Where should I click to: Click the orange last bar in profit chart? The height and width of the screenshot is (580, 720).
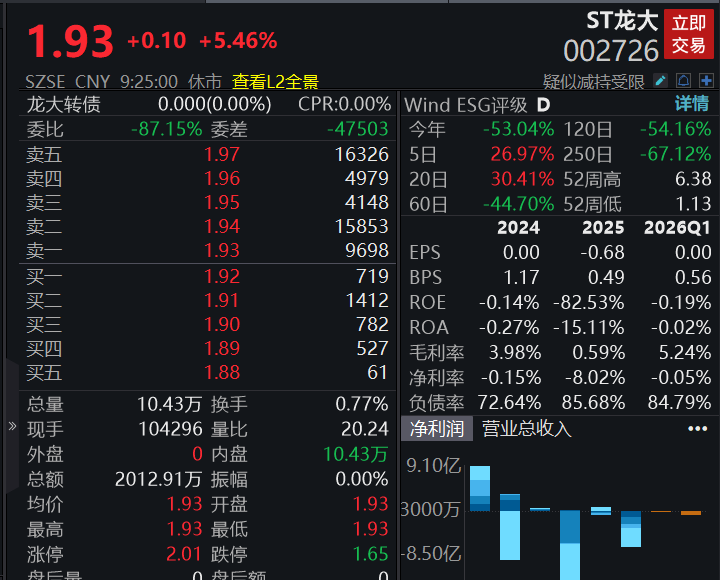click(x=691, y=512)
